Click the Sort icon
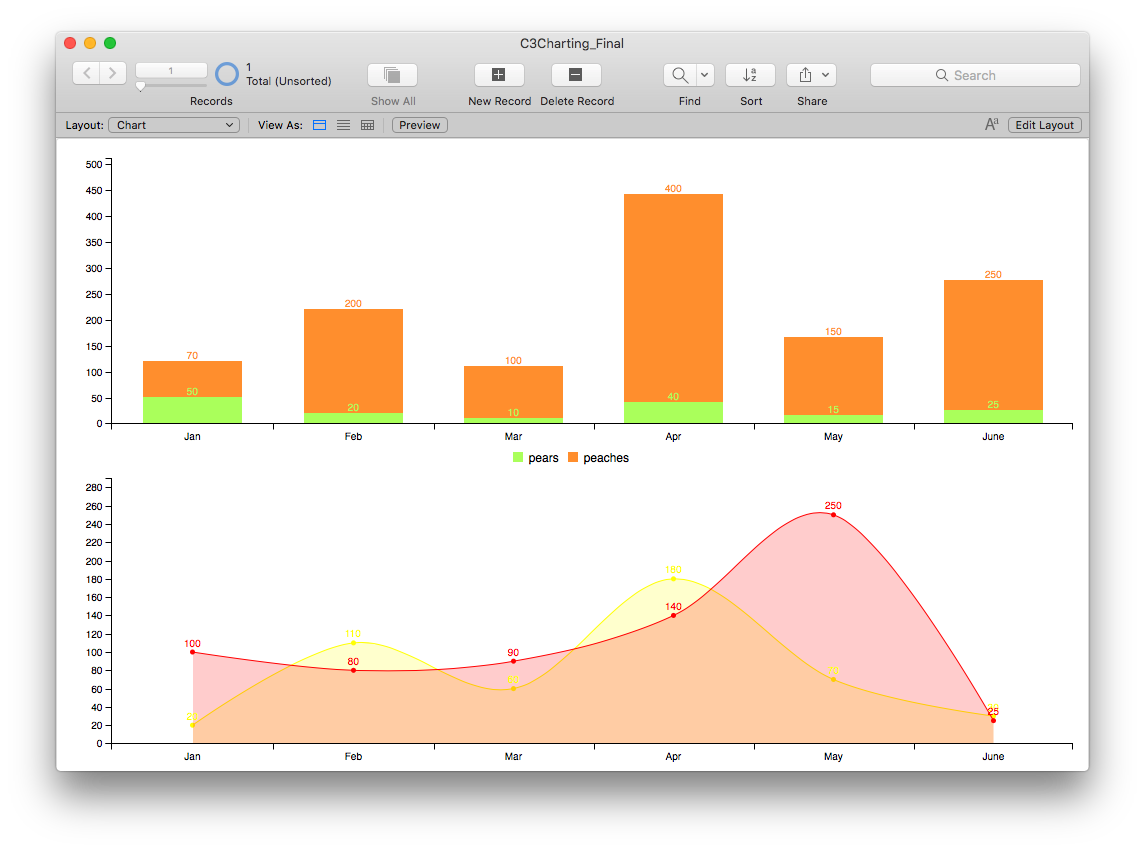1145x851 pixels. click(x=750, y=75)
